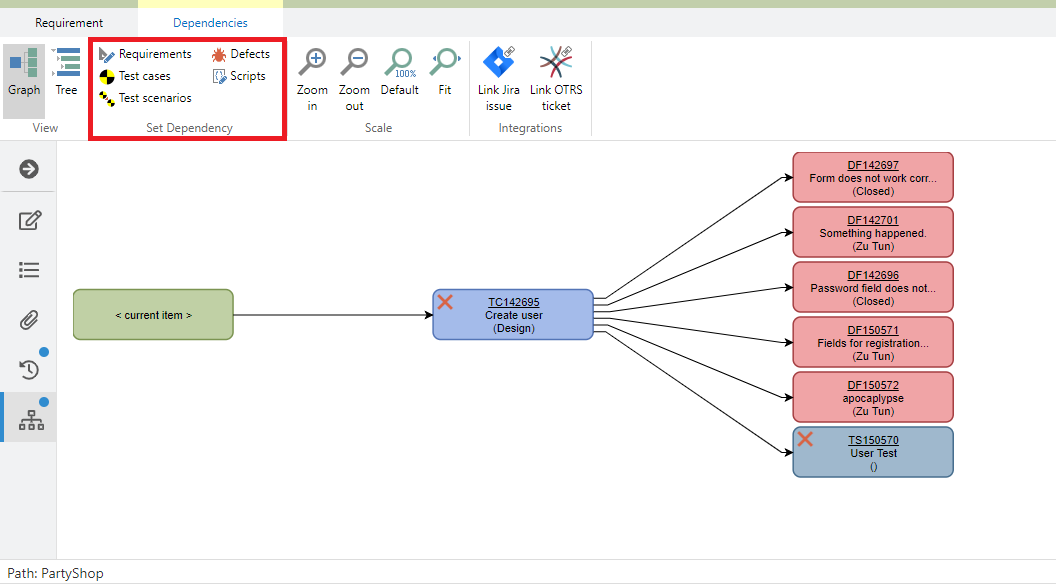Open the edit pencil sidebar icon
1056x584 pixels.
[x=29, y=220]
